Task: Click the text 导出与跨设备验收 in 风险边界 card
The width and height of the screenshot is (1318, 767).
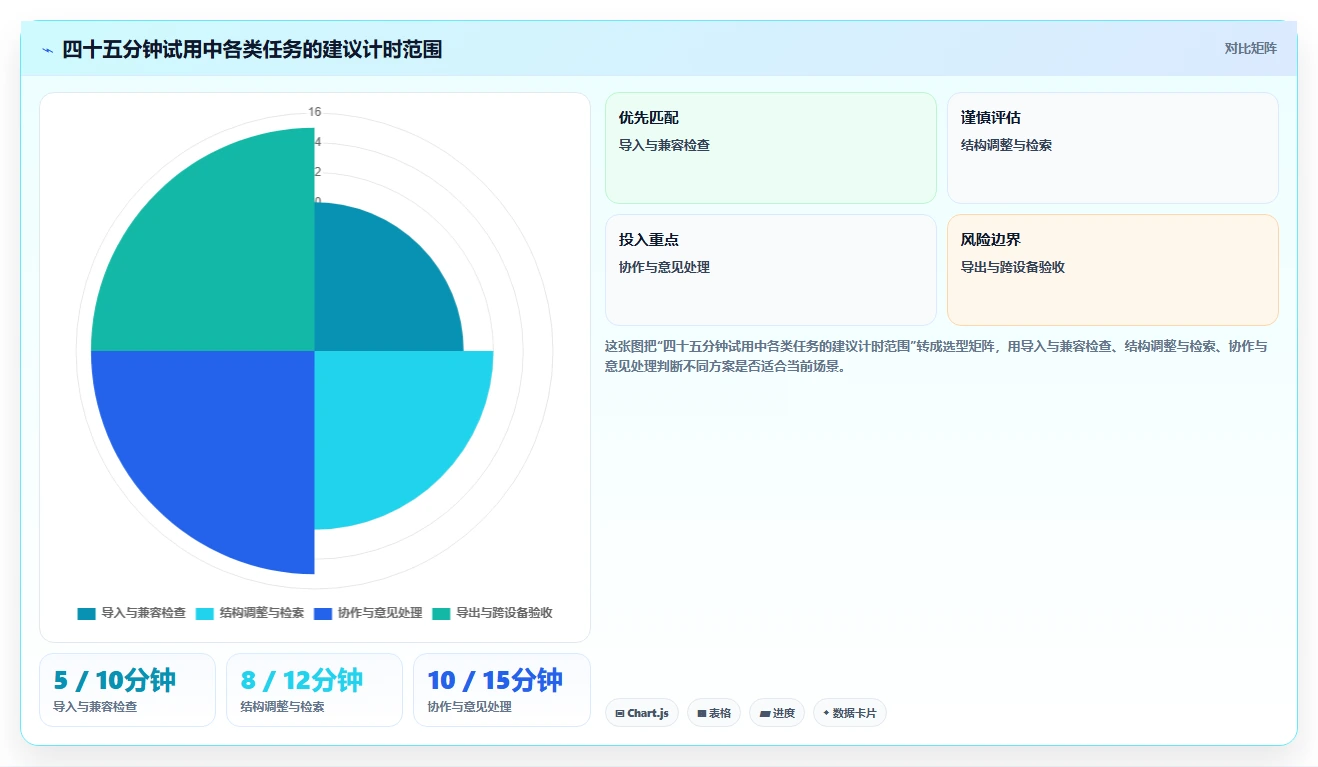Action: [x=1013, y=267]
